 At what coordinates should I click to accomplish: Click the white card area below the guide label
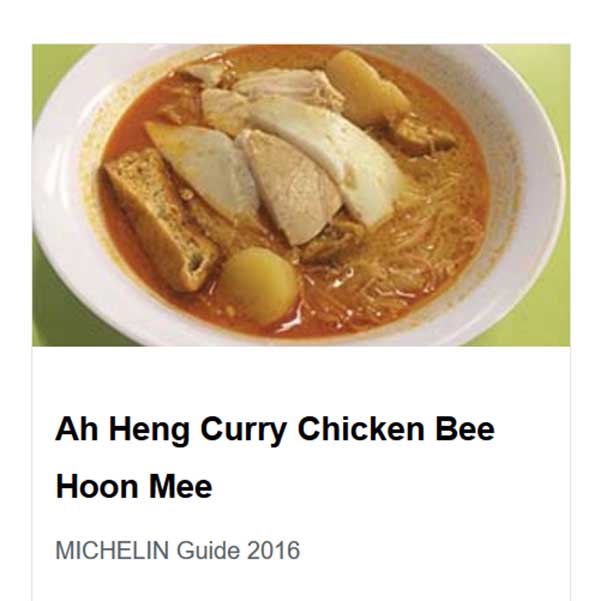tap(301, 585)
